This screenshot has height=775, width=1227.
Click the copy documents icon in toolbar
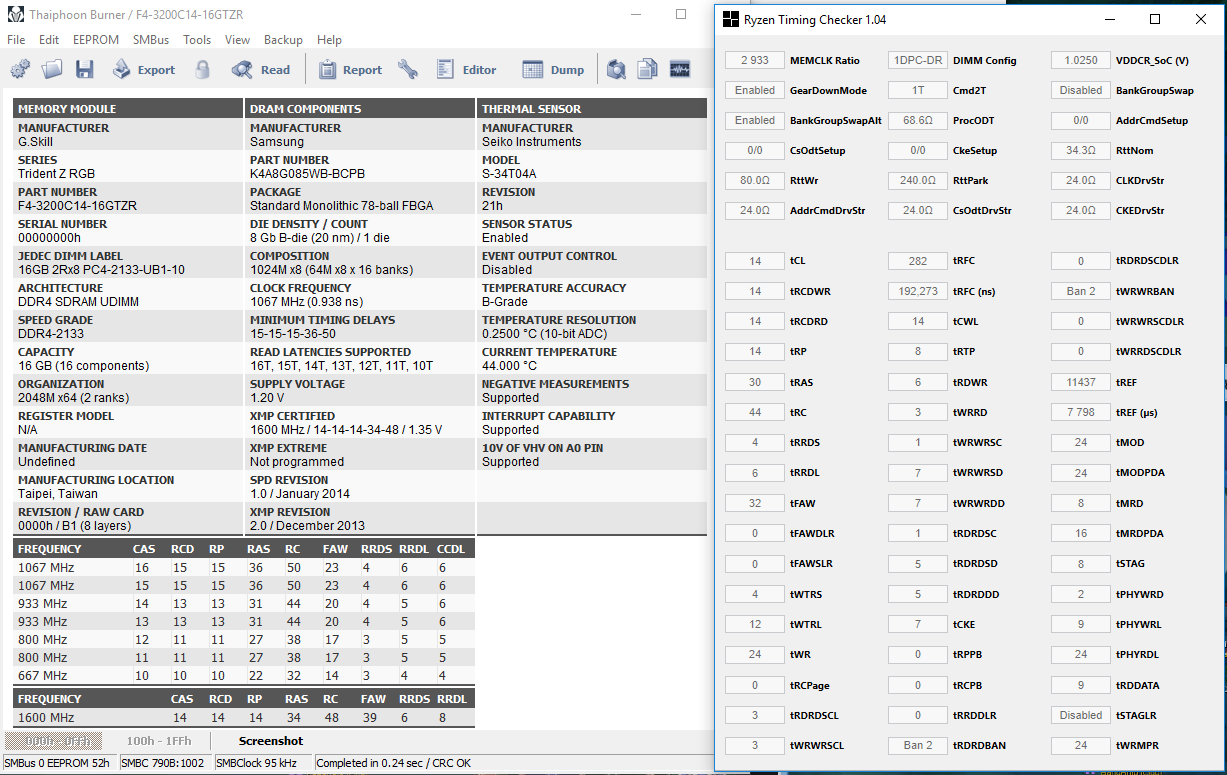tap(648, 69)
